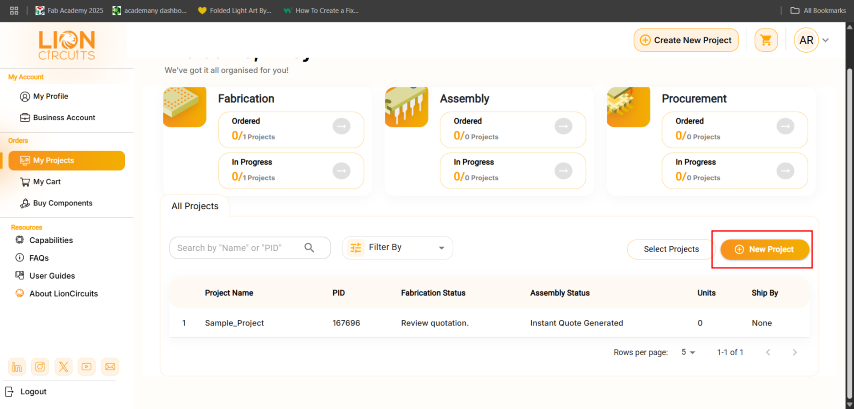
Task: Open the Filter By dropdown
Action: (x=398, y=248)
